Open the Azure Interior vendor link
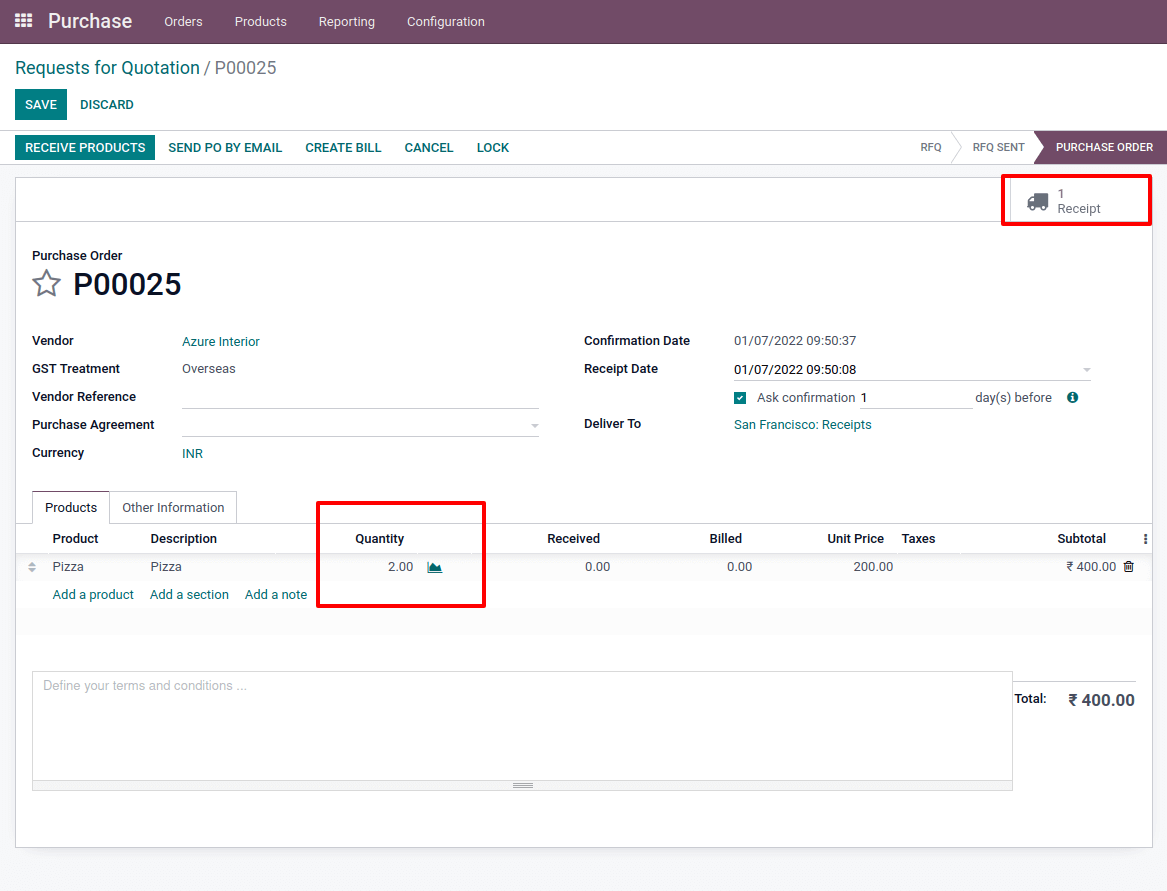The height and width of the screenshot is (891, 1167). [221, 342]
